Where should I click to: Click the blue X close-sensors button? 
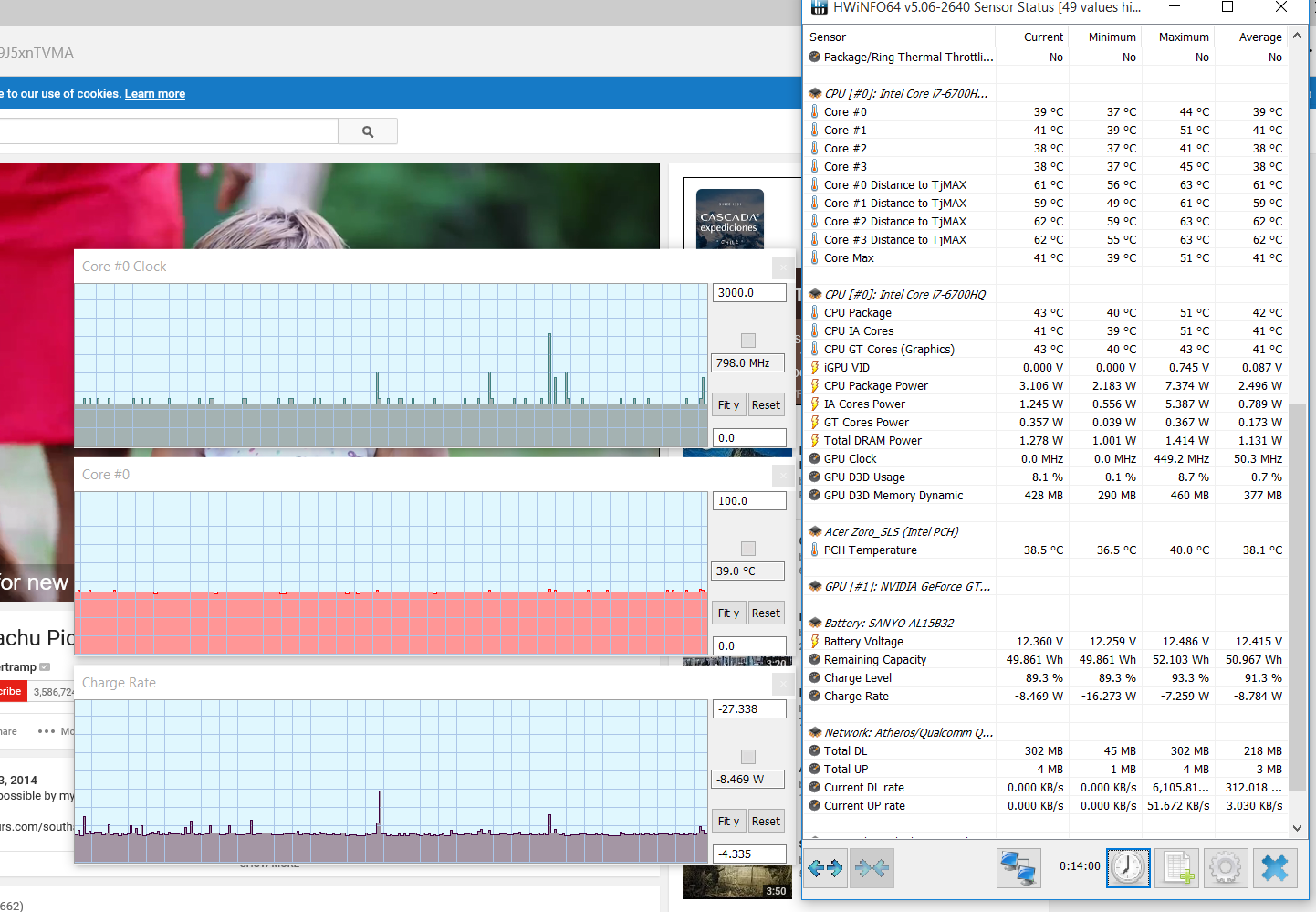point(1275,867)
